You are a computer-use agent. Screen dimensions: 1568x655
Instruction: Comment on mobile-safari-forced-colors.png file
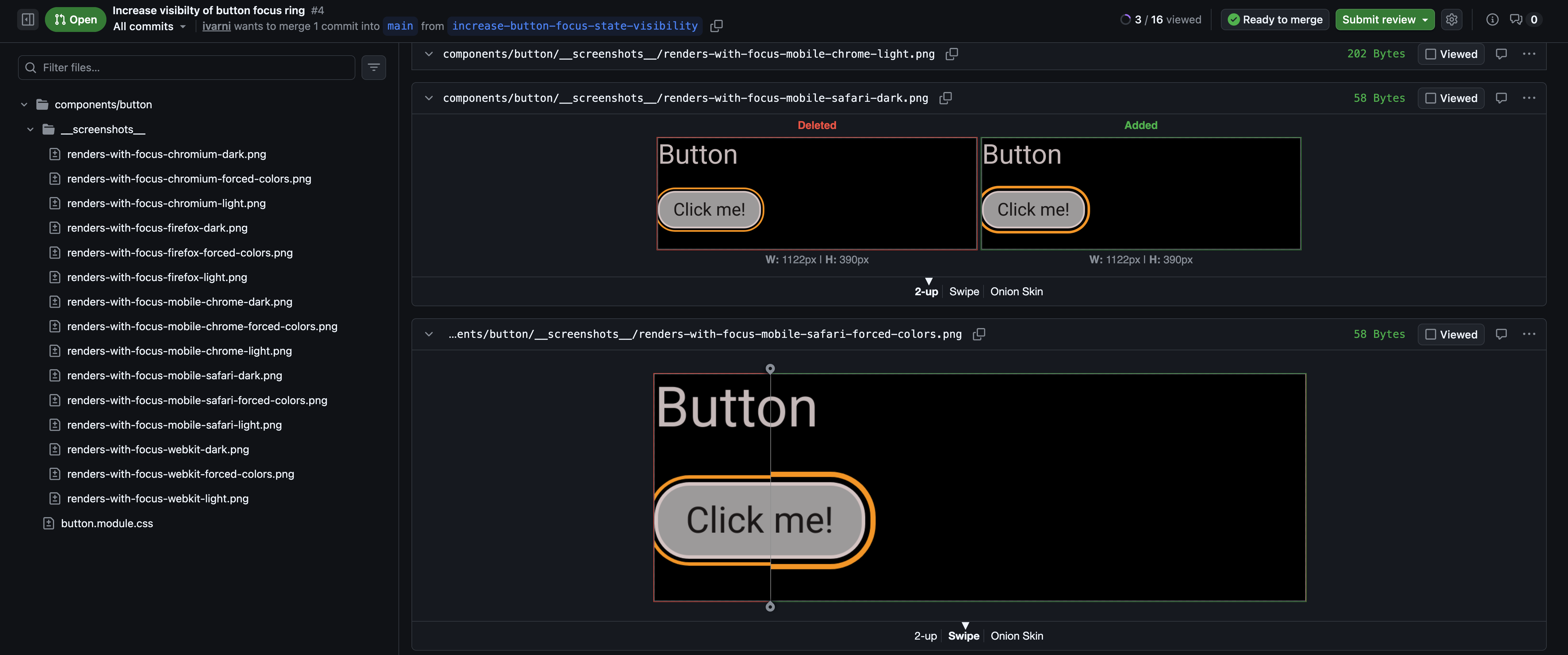click(1501, 334)
